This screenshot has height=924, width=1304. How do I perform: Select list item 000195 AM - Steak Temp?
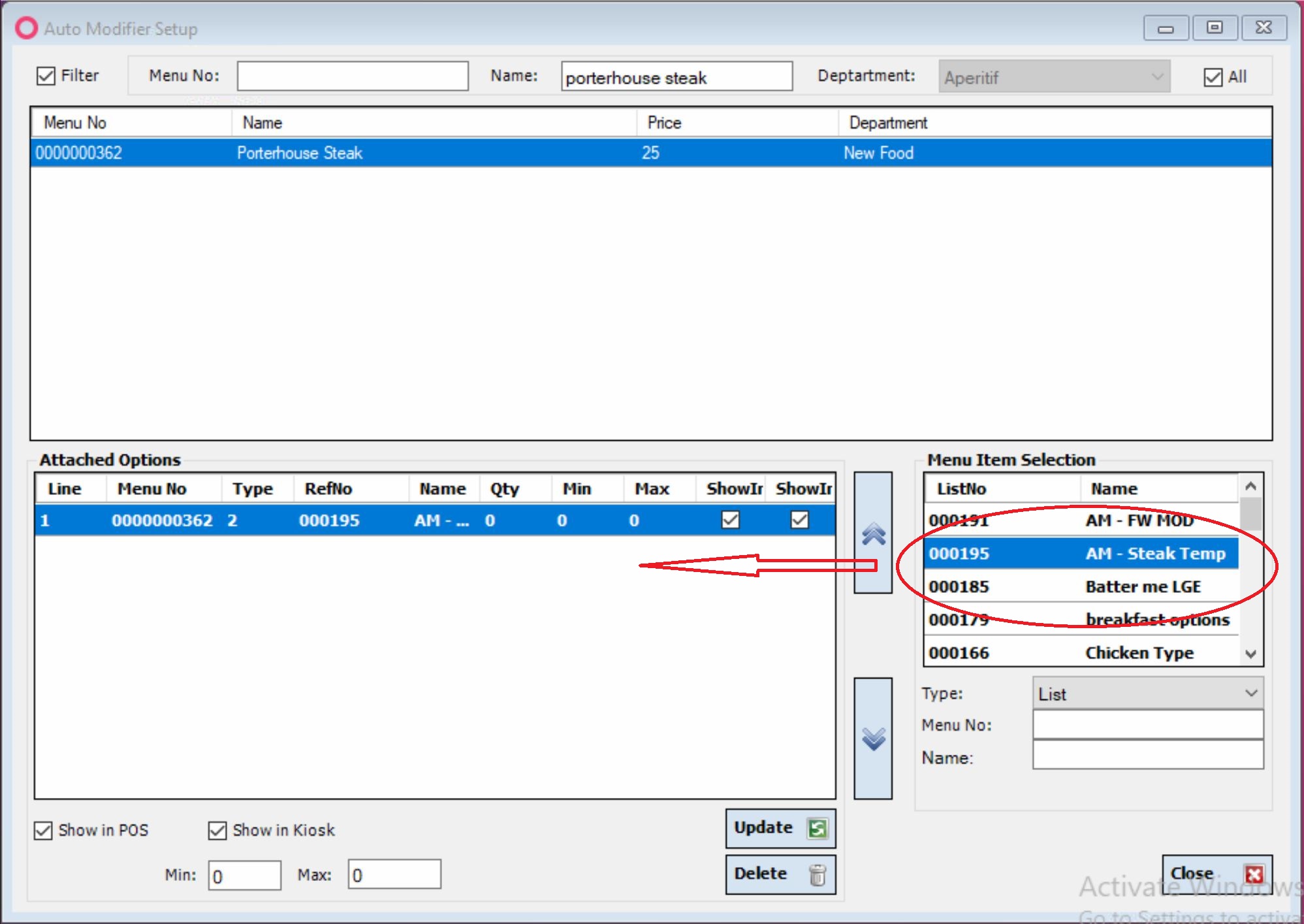pyautogui.click(x=1081, y=554)
